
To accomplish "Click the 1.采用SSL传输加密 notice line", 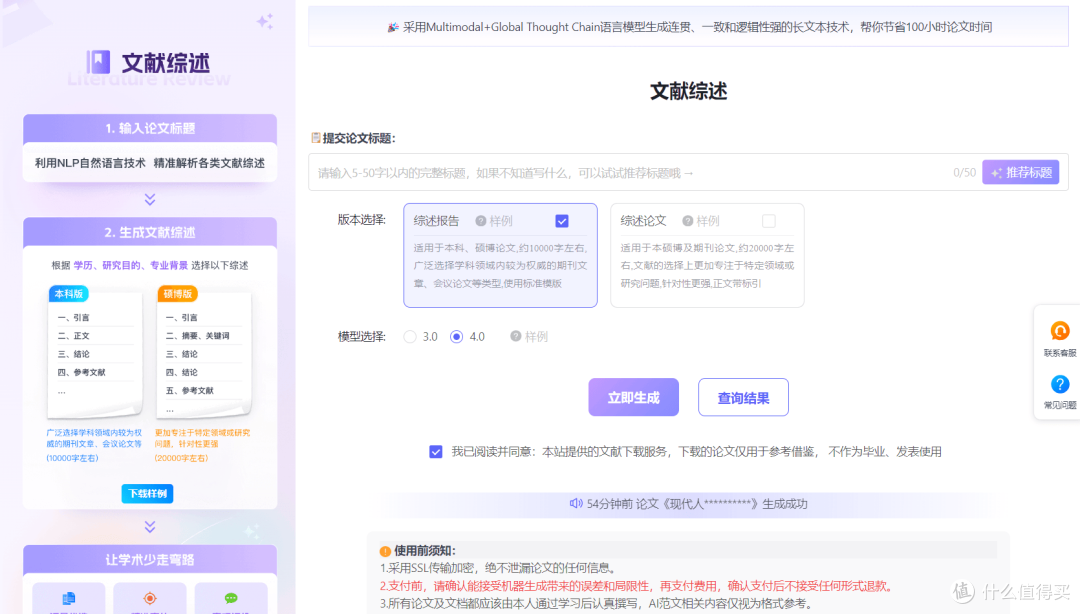I will [499, 568].
